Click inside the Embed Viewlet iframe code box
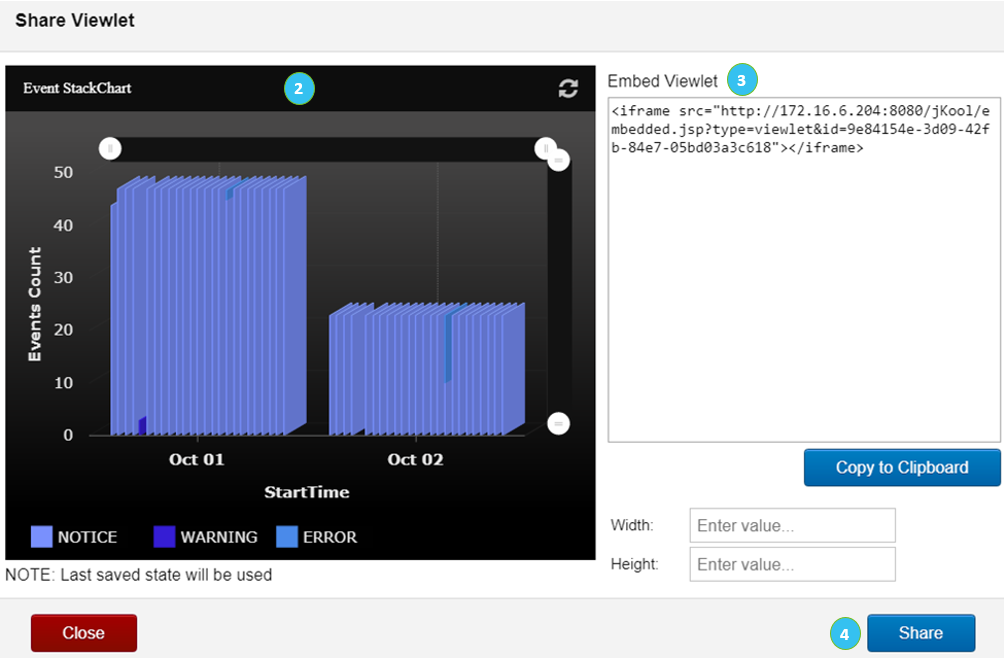Viewport: 1004px width, 660px height. click(x=804, y=270)
